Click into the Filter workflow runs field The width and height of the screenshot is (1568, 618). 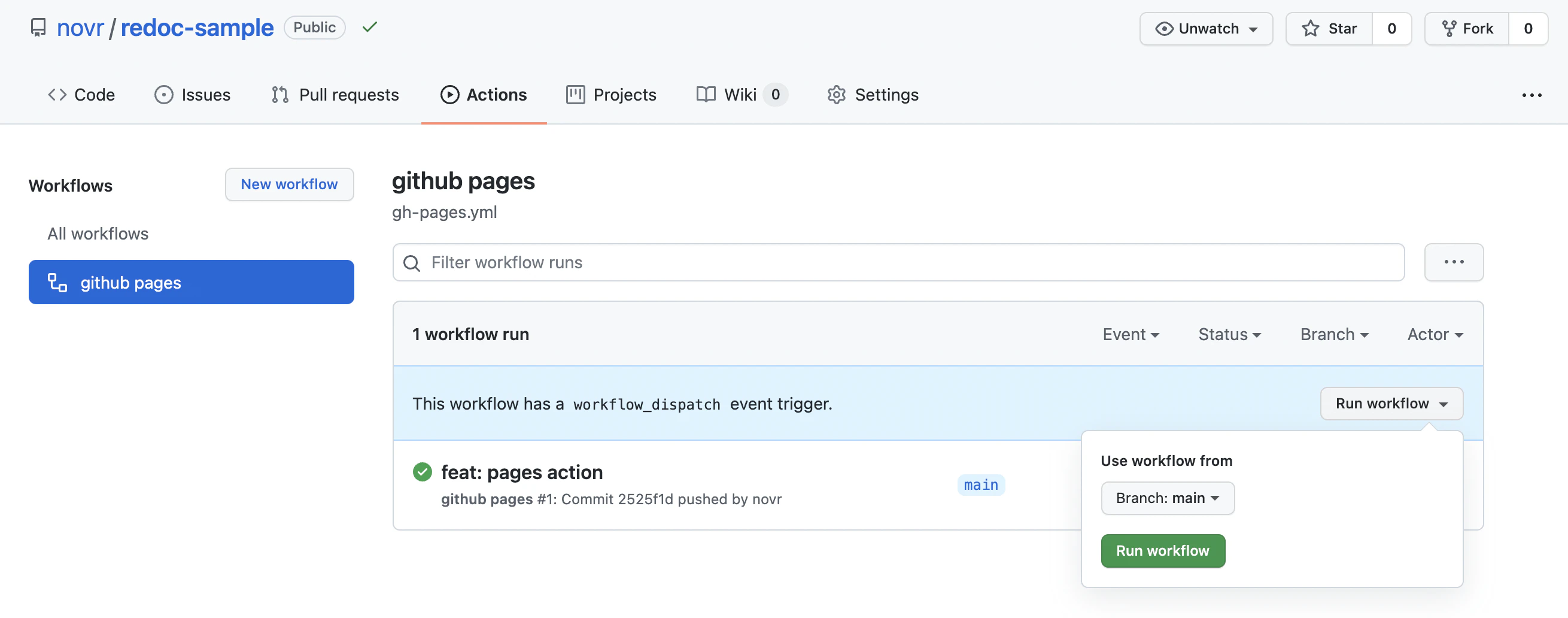tap(898, 263)
